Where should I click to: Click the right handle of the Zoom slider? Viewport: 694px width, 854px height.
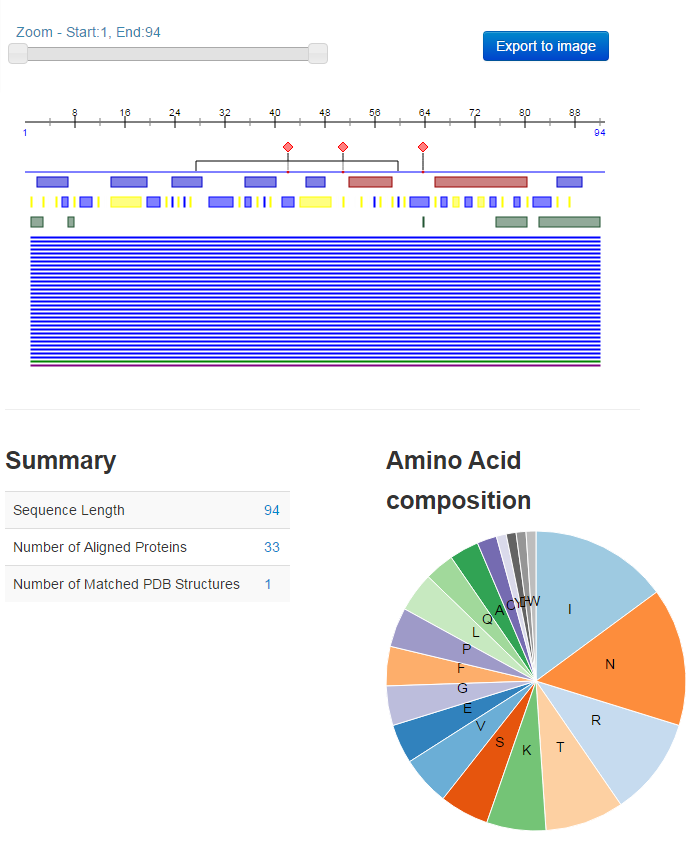[318, 54]
